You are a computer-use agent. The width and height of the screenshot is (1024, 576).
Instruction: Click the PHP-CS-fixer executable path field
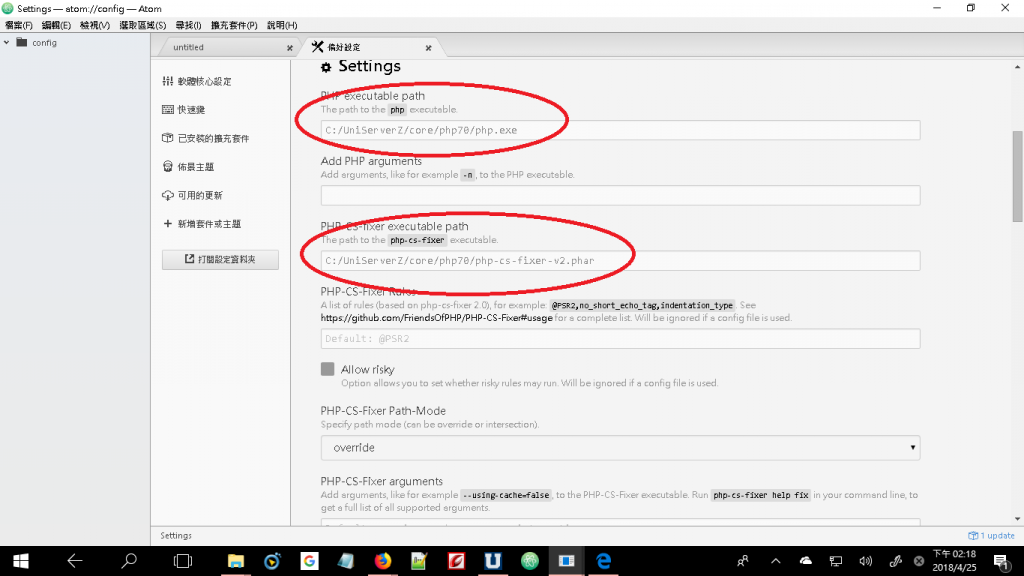(620, 261)
